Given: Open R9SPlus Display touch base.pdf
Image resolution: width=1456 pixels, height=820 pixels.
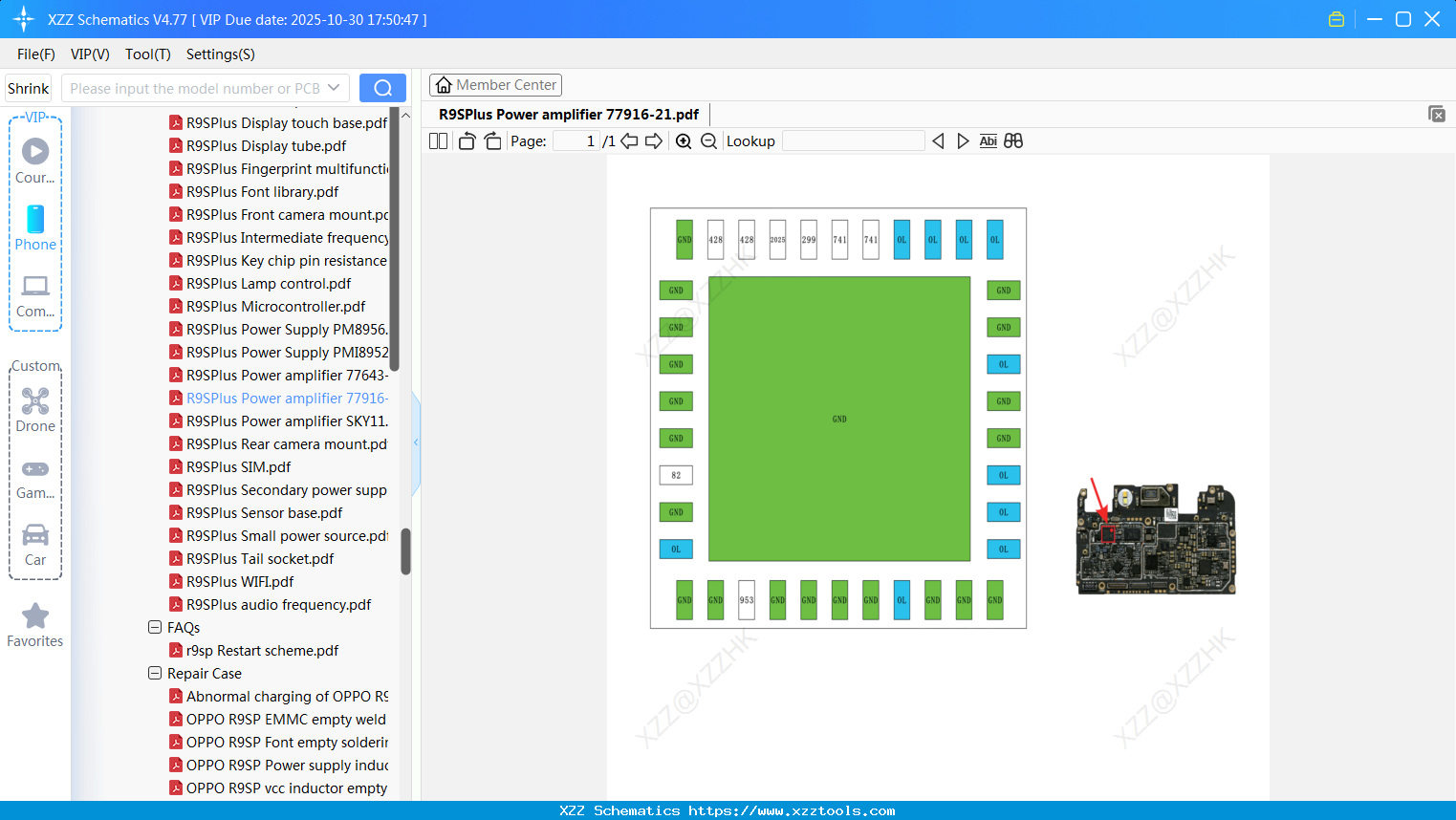Looking at the screenshot, I should click(x=278, y=123).
